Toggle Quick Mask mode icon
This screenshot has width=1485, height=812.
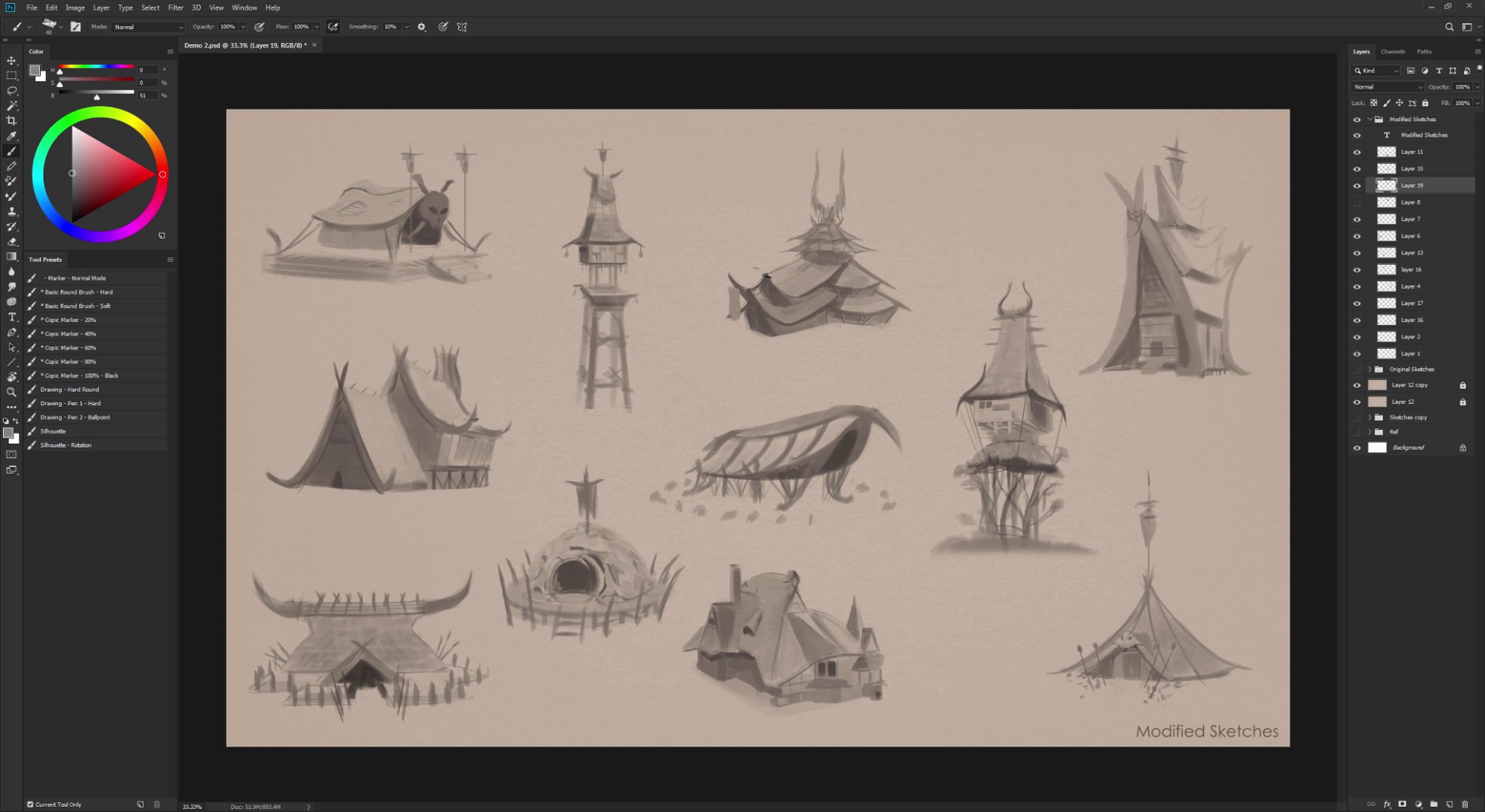click(11, 455)
